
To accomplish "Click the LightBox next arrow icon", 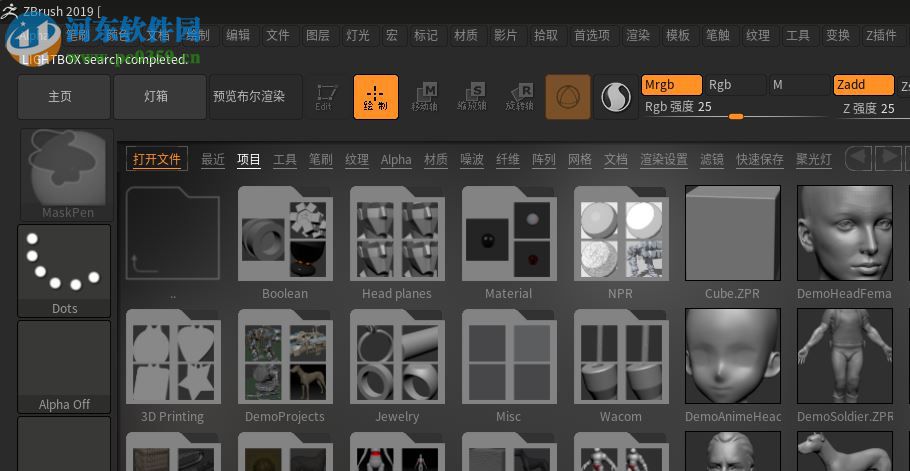I will click(x=888, y=158).
